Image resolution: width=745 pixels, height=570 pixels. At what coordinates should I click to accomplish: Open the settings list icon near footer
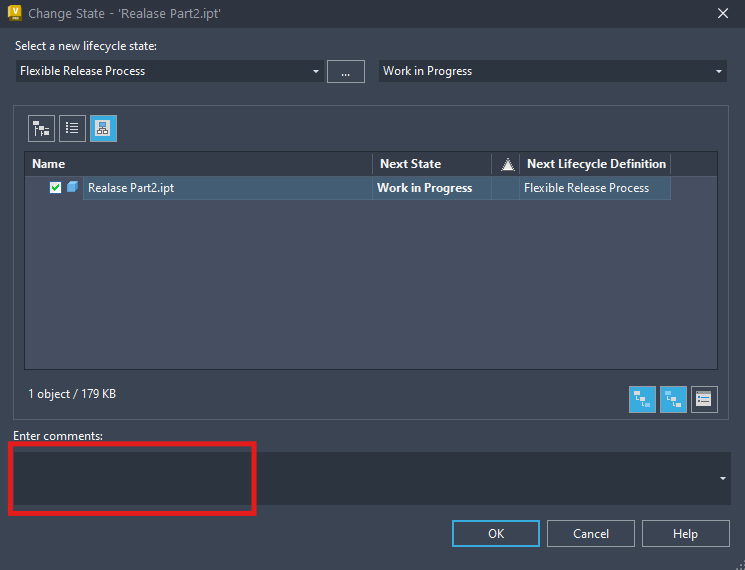[704, 399]
